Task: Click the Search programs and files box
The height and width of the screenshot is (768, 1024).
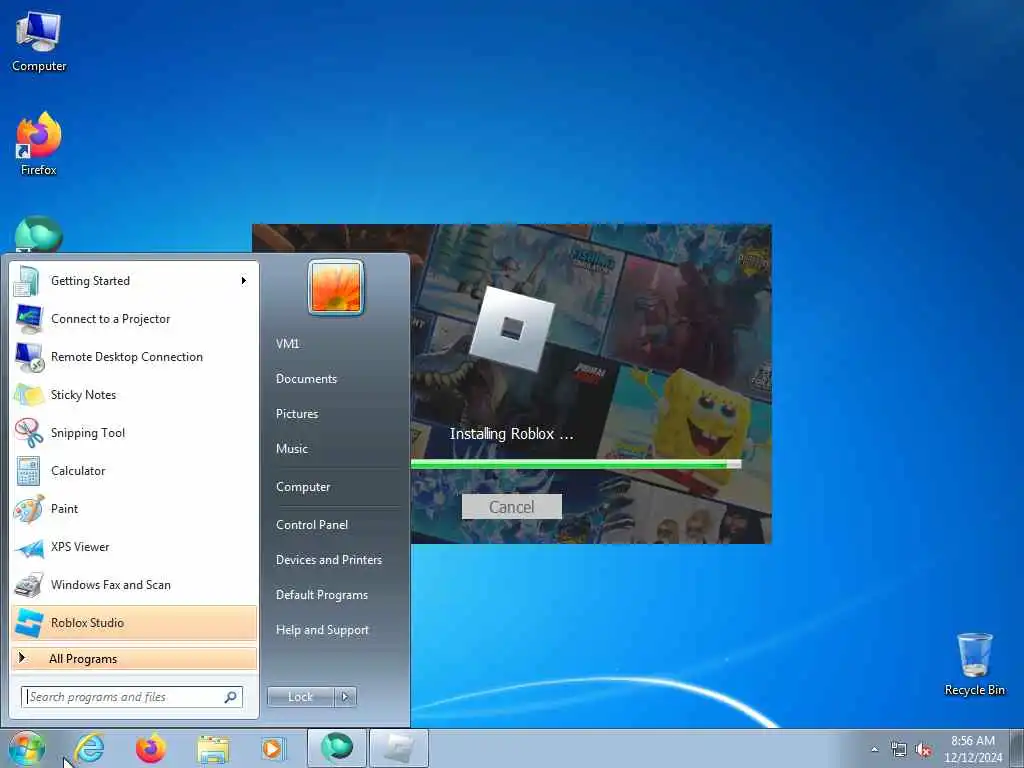Action: tap(132, 697)
